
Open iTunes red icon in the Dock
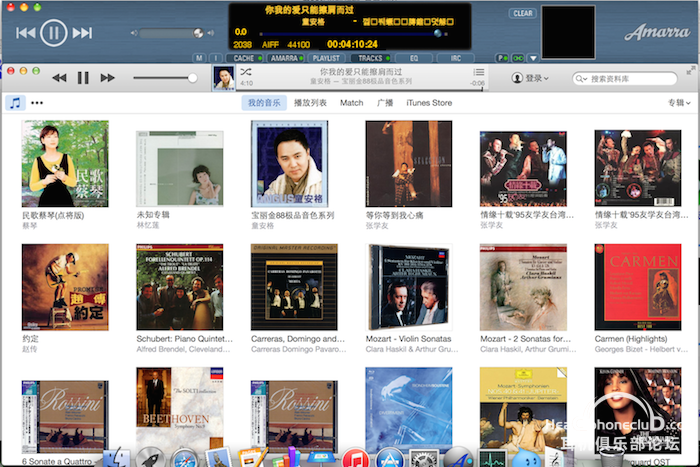pyautogui.click(x=356, y=458)
